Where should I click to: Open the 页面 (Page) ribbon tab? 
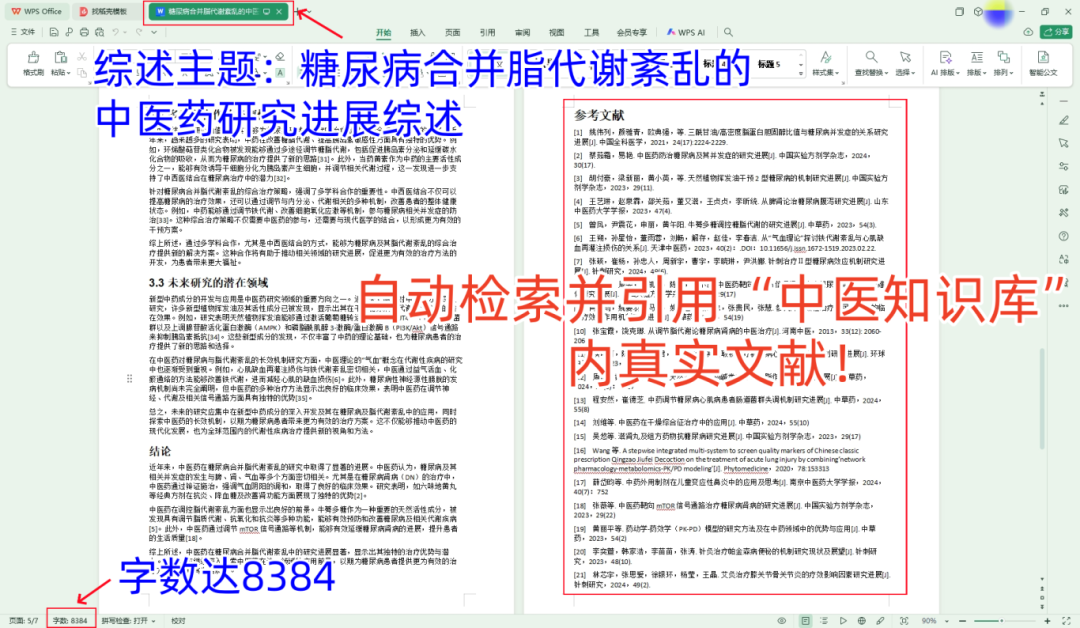453,32
